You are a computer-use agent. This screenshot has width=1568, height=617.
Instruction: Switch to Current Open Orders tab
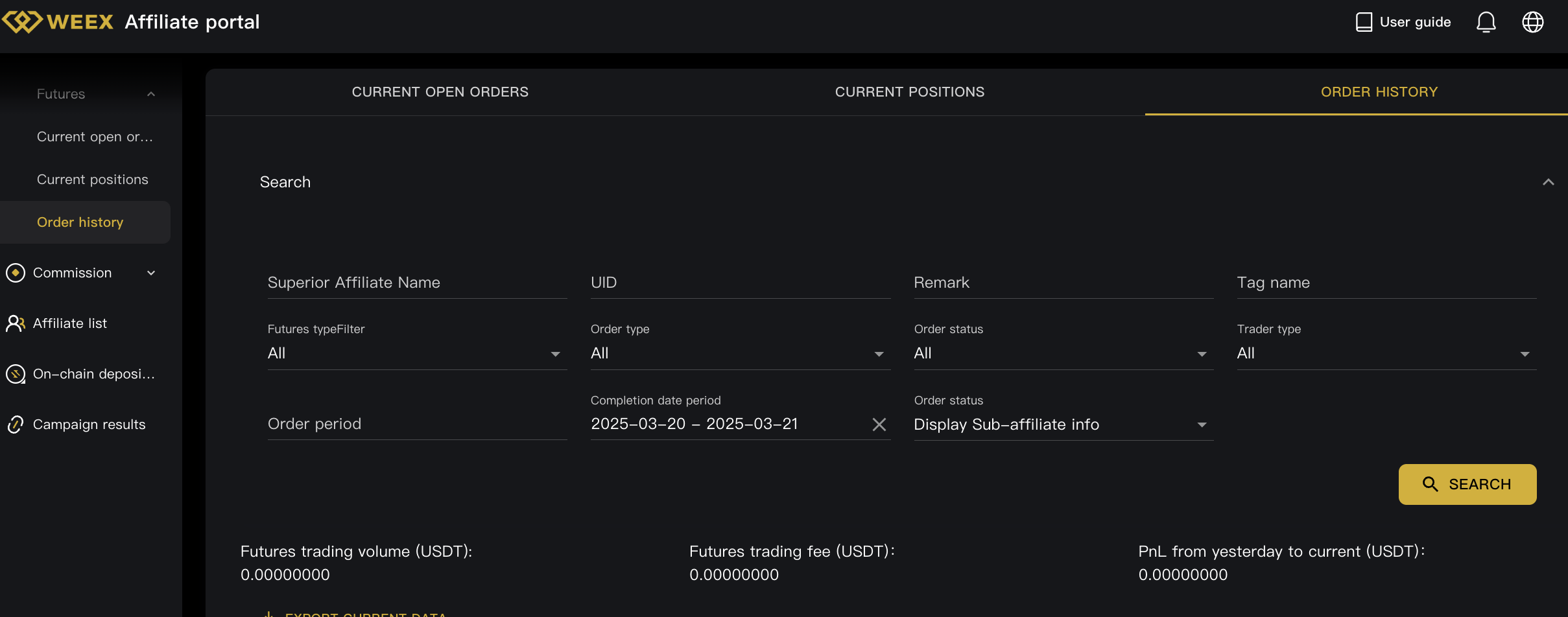(440, 92)
